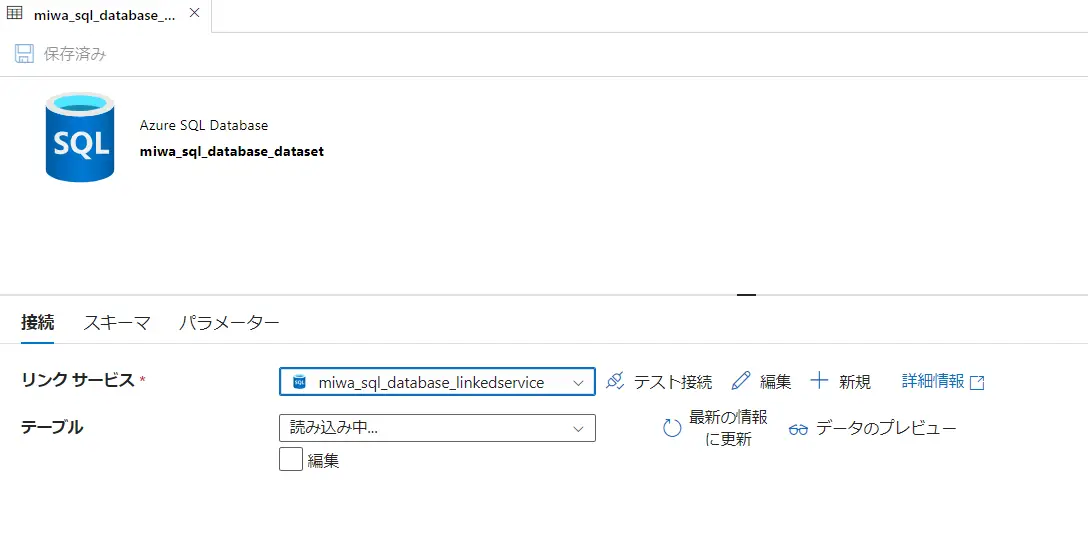
Task: Click the circular refresh arrow icon
Action: (x=672, y=428)
